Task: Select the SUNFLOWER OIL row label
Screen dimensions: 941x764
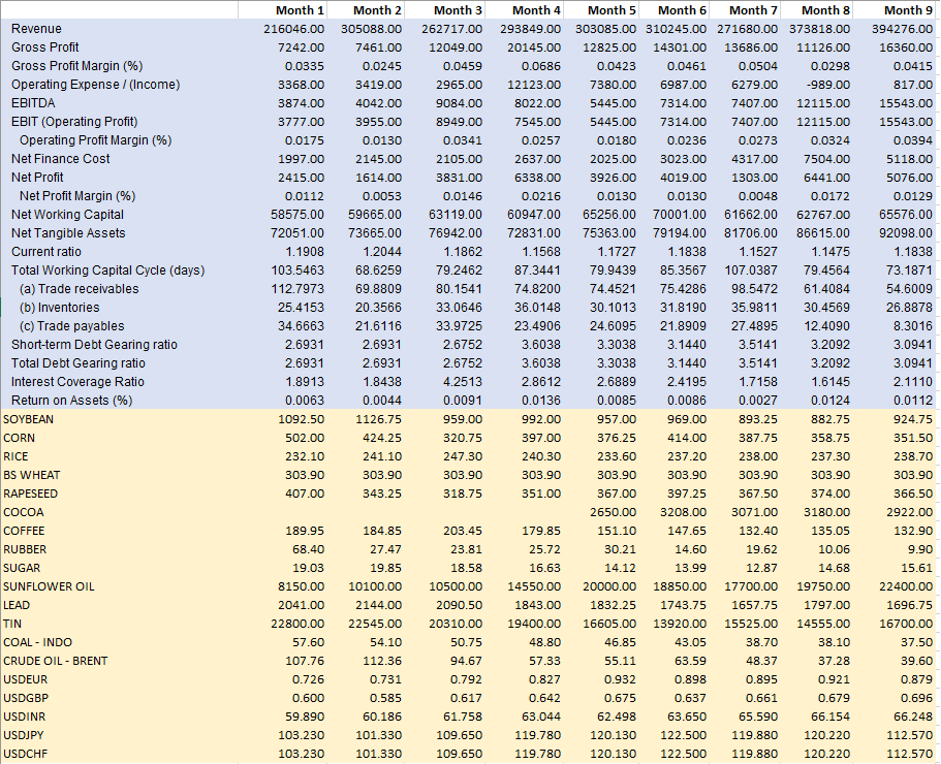Action: coord(49,586)
